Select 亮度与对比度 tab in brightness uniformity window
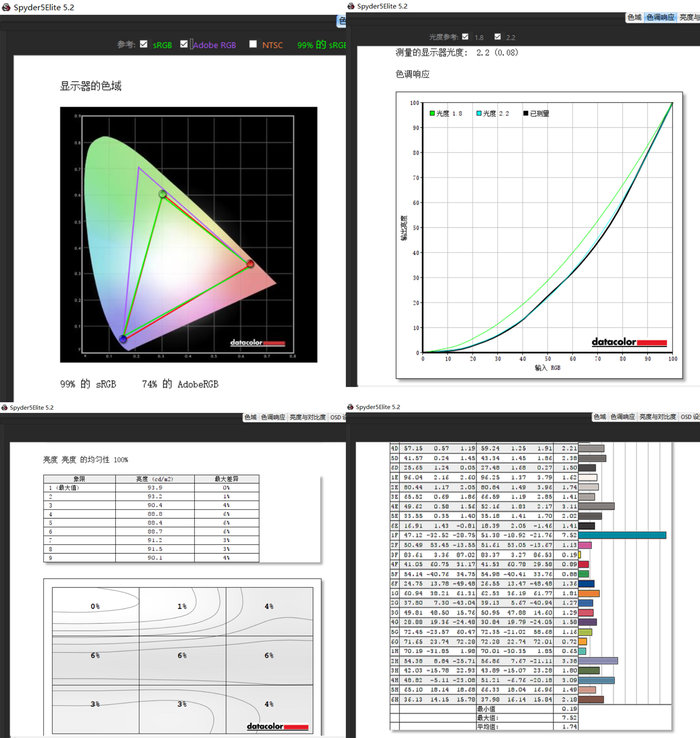Image resolution: width=700 pixels, height=738 pixels. coord(307,417)
